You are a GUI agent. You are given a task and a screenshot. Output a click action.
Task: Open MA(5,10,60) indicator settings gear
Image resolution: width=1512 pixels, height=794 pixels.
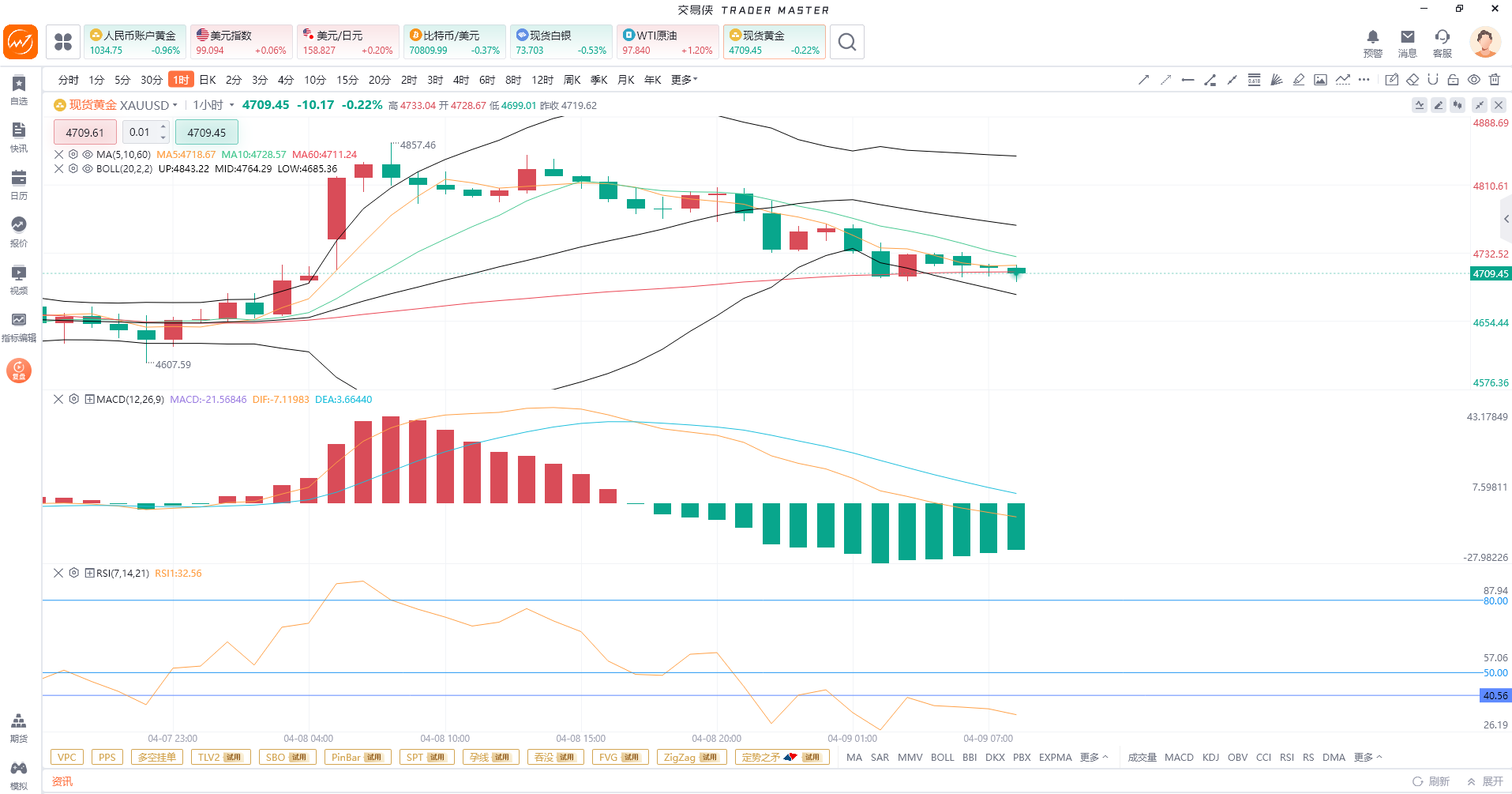pyautogui.click(x=73, y=155)
